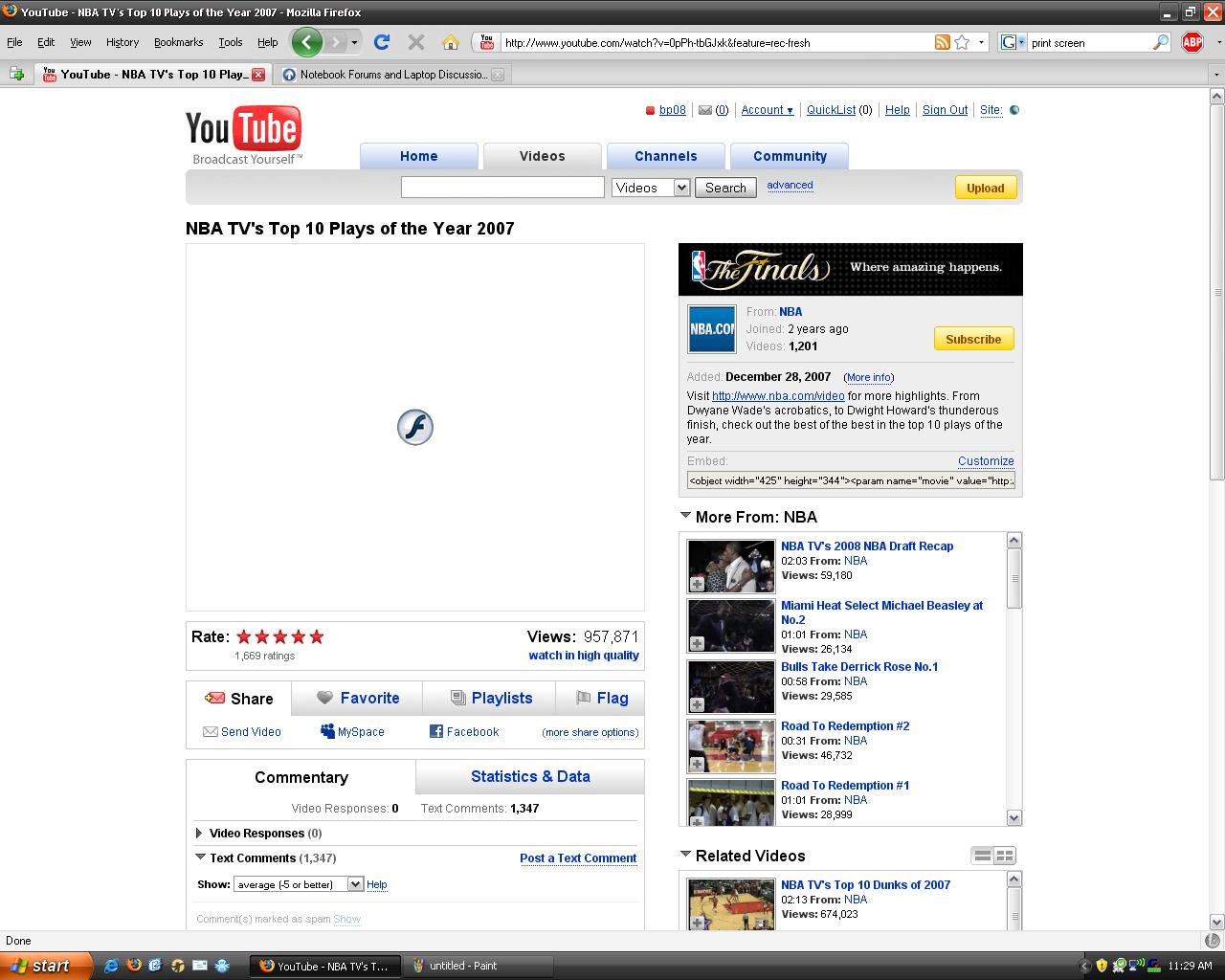Open the History menu
The width and height of the screenshot is (1225, 980).
[122, 42]
